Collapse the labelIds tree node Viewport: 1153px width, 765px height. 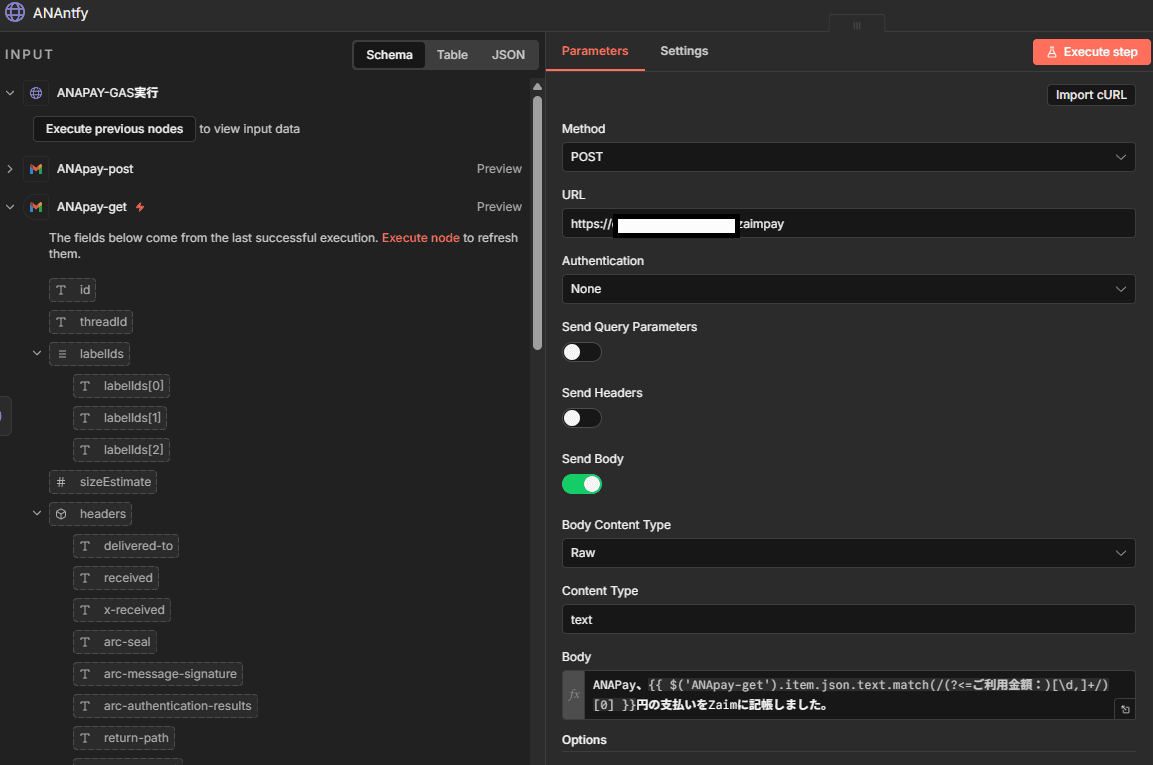37,353
